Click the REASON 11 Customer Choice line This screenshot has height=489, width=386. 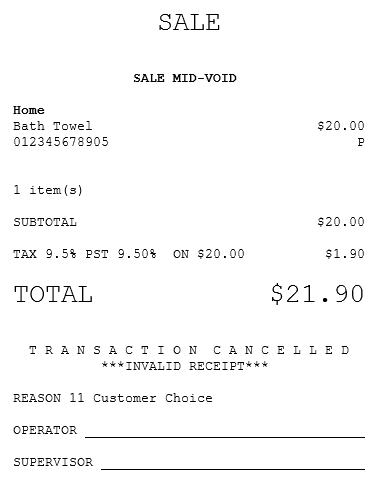(113, 398)
